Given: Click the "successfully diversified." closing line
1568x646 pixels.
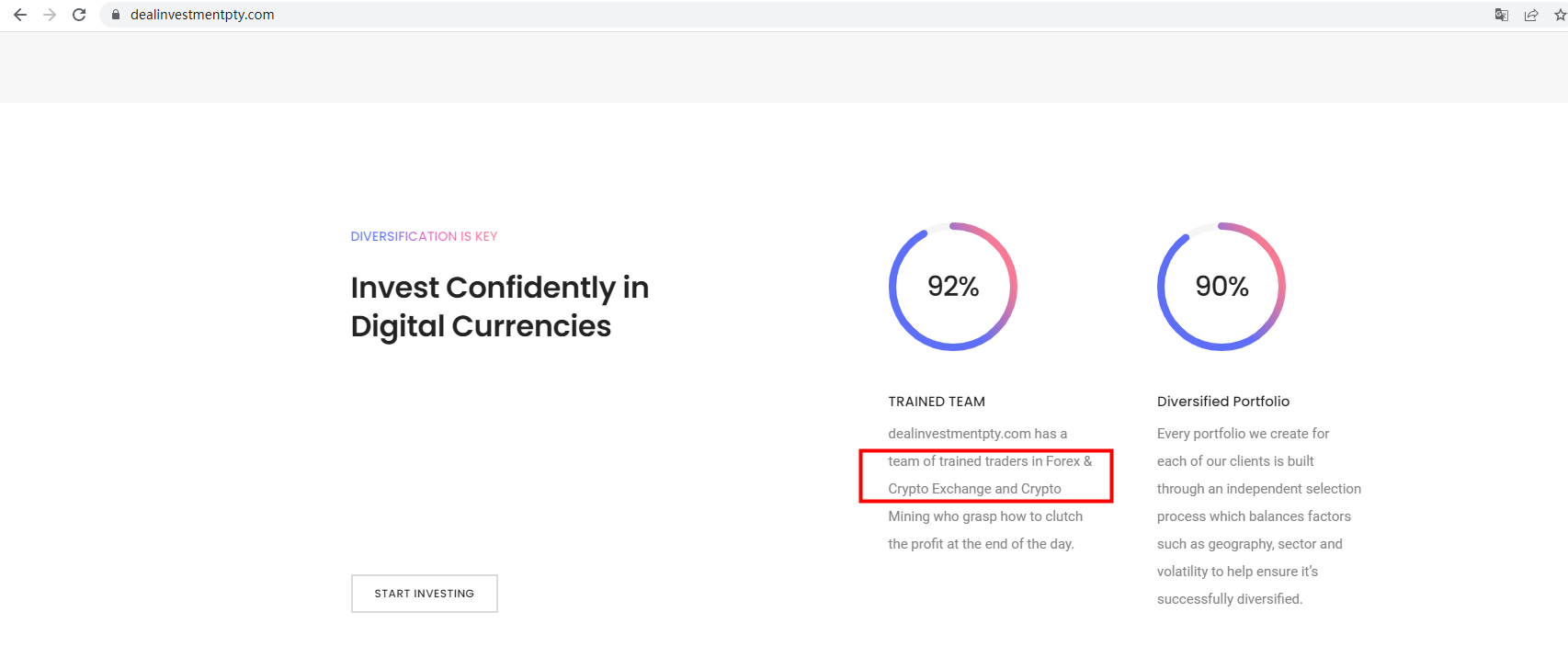Looking at the screenshot, I should click(x=1230, y=599).
